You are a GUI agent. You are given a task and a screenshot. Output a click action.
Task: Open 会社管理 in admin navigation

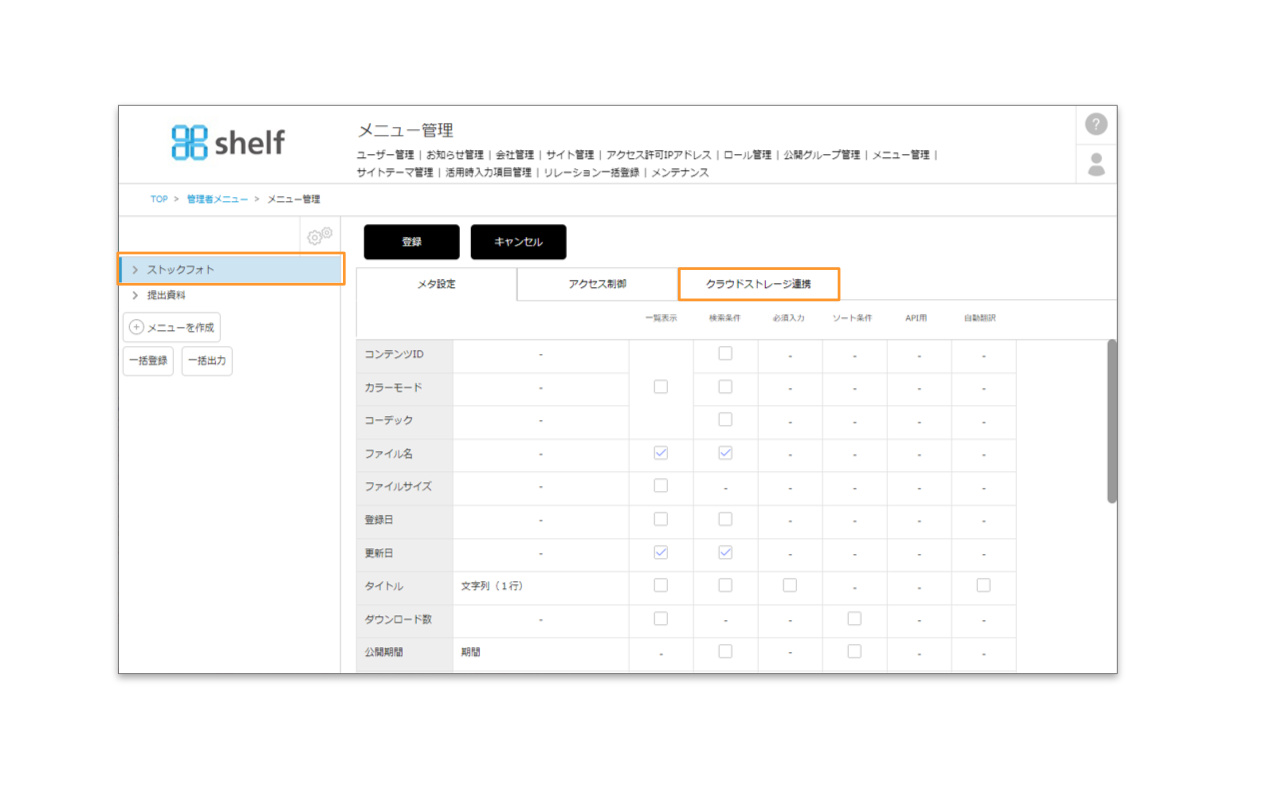[514, 155]
